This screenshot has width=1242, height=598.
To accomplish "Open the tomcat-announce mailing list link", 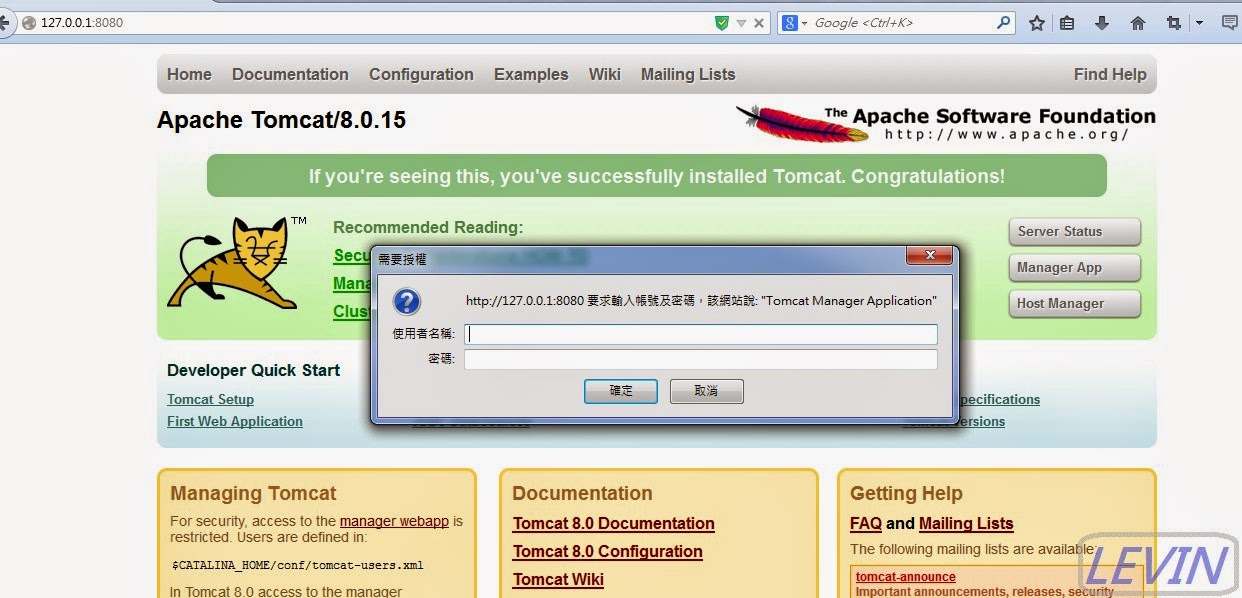I will pyautogui.click(x=905, y=577).
